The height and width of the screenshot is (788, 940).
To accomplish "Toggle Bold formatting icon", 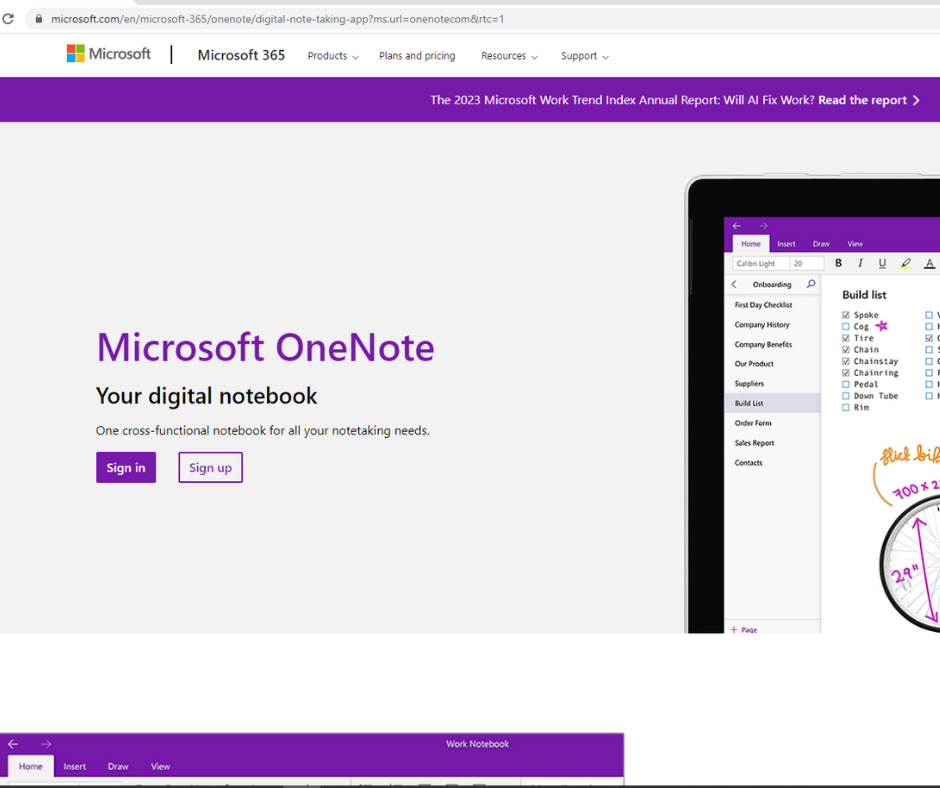I will click(838, 263).
